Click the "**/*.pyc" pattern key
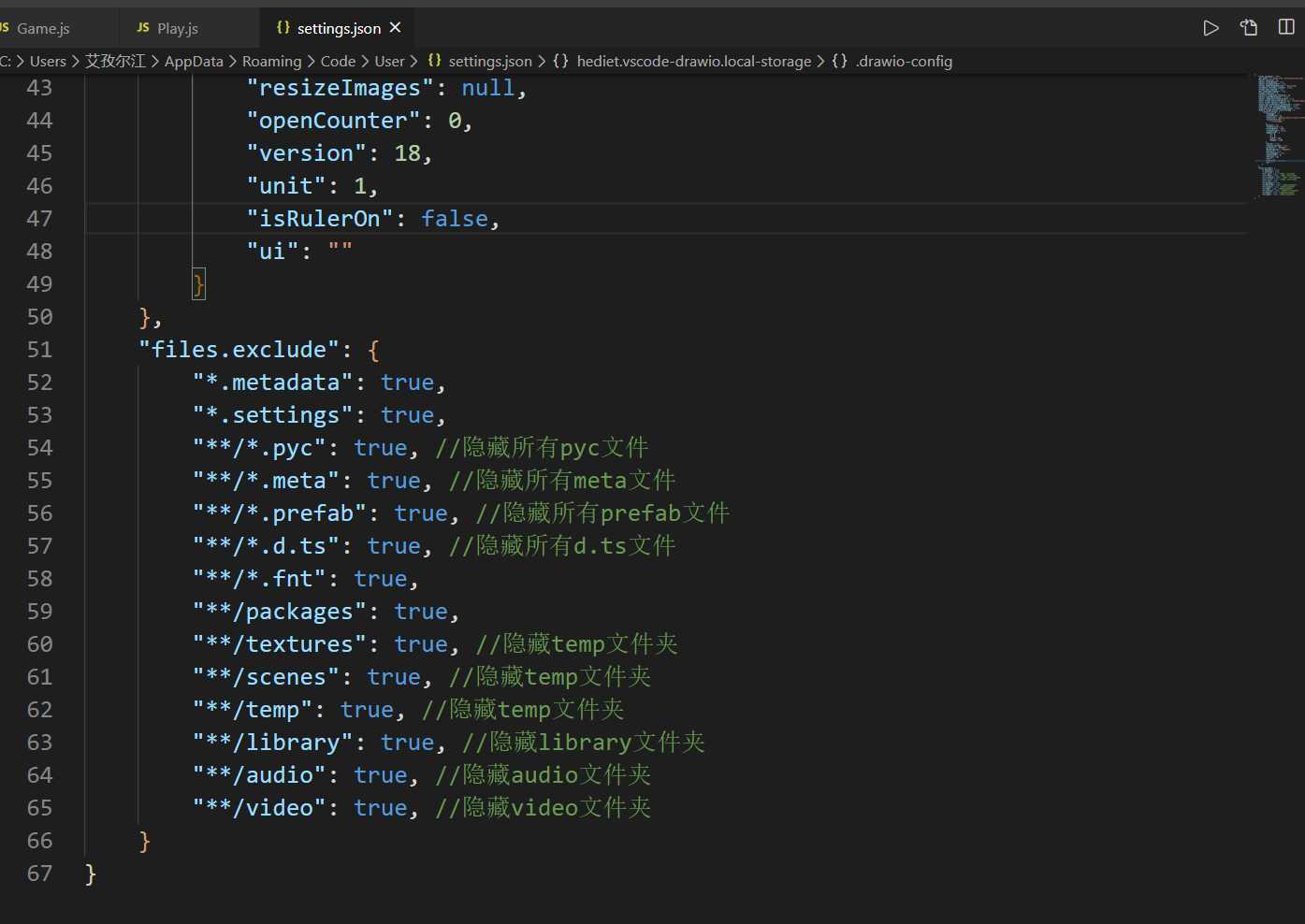1305x924 pixels. coord(259,448)
